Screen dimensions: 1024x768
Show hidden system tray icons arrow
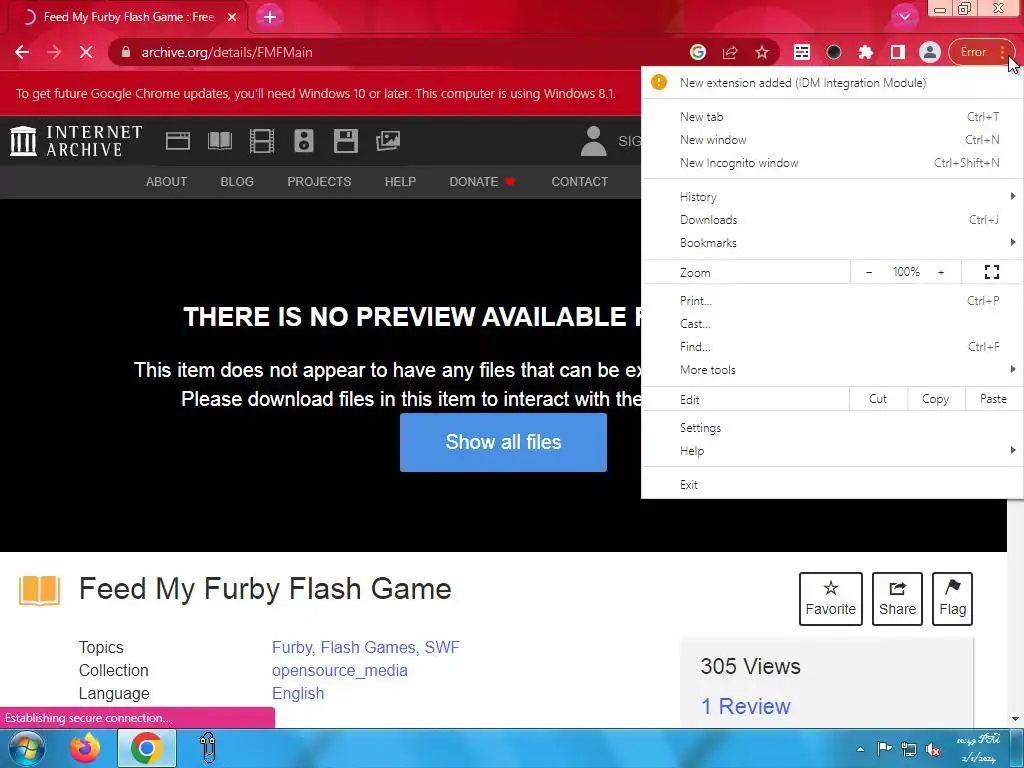[860, 749]
